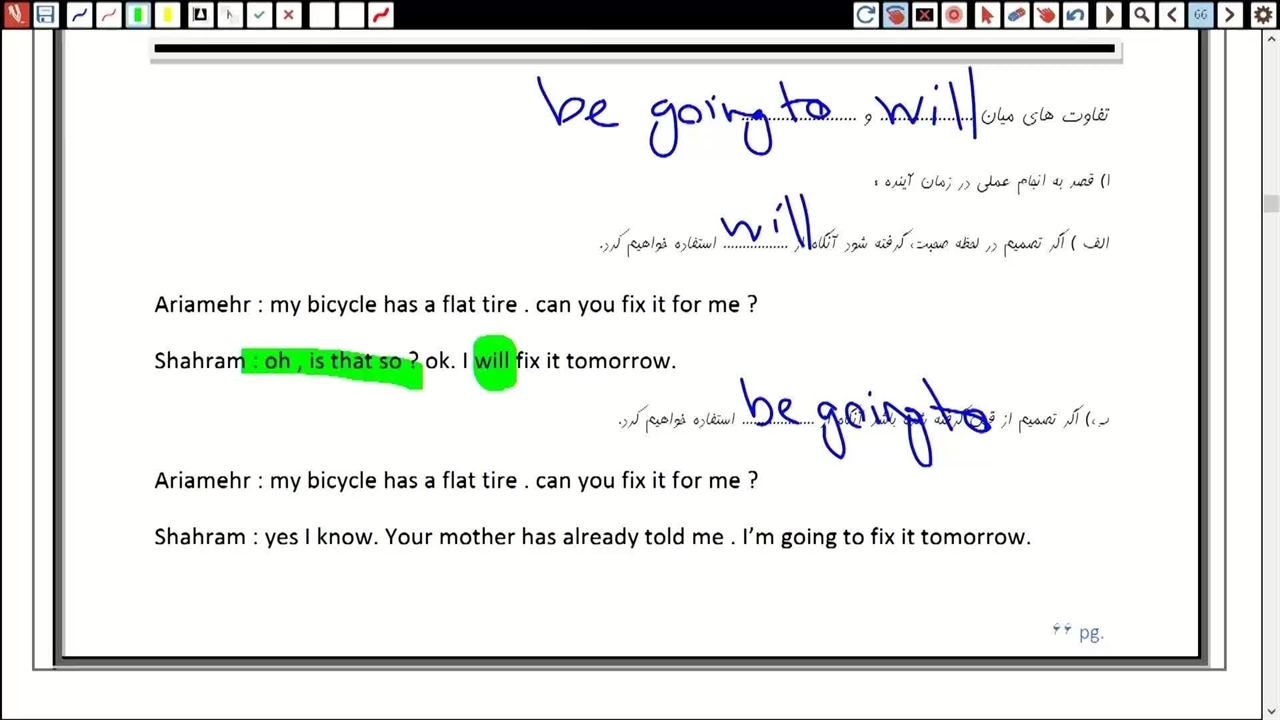Viewport: 1280px width, 720px height.
Task: Select the thin red pen tool
Action: click(x=108, y=15)
